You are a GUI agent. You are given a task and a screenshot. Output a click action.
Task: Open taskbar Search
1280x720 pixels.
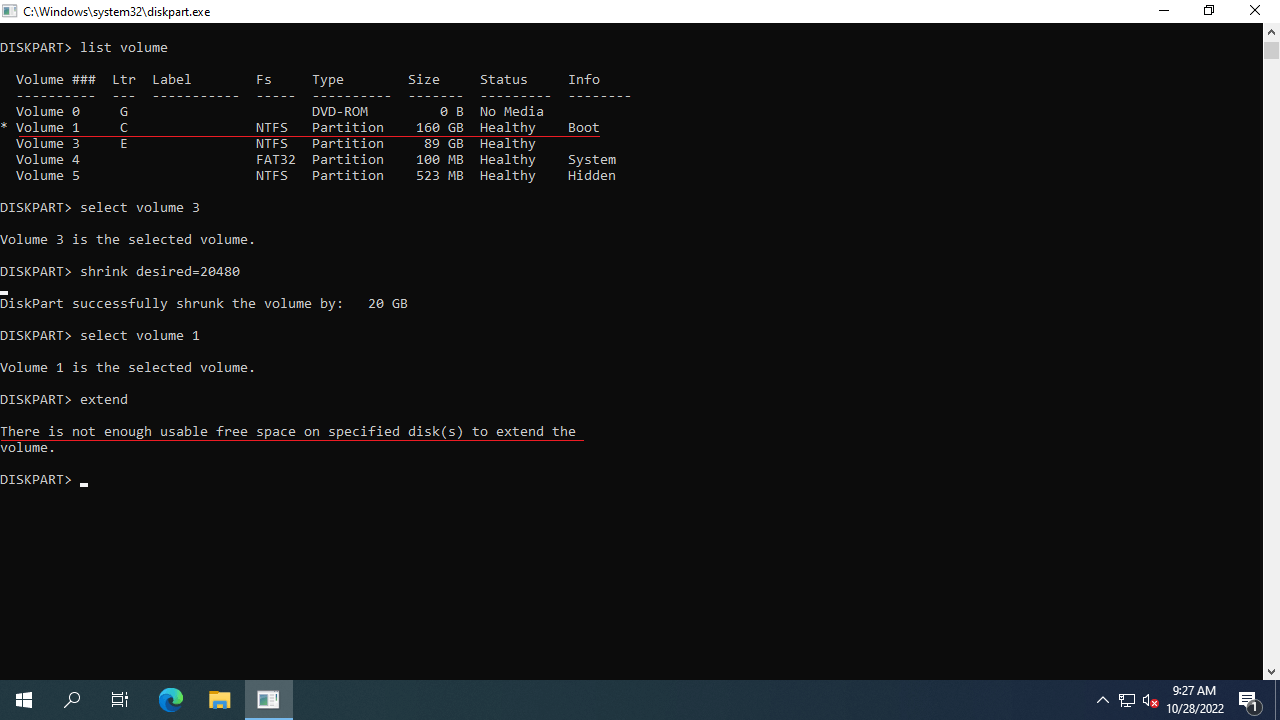72,700
